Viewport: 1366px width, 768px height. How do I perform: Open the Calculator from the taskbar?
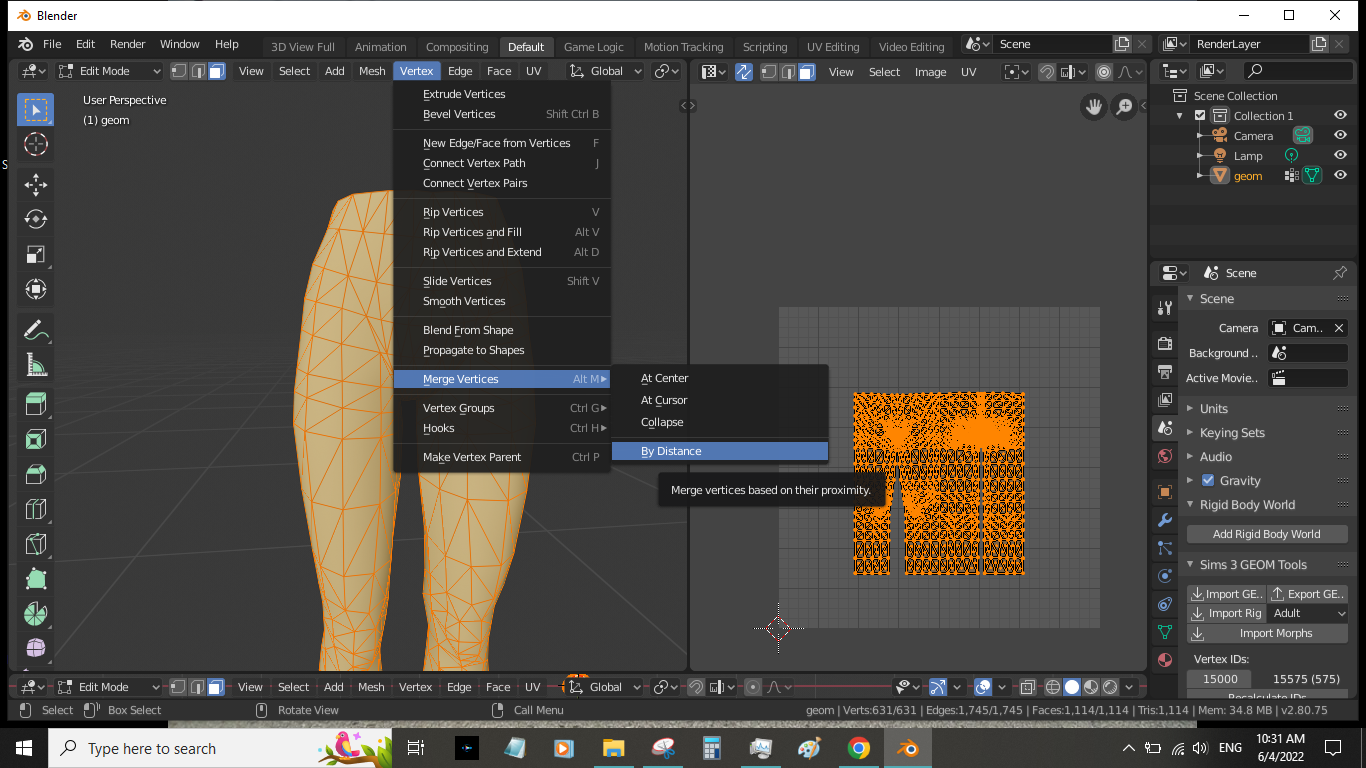coord(712,748)
